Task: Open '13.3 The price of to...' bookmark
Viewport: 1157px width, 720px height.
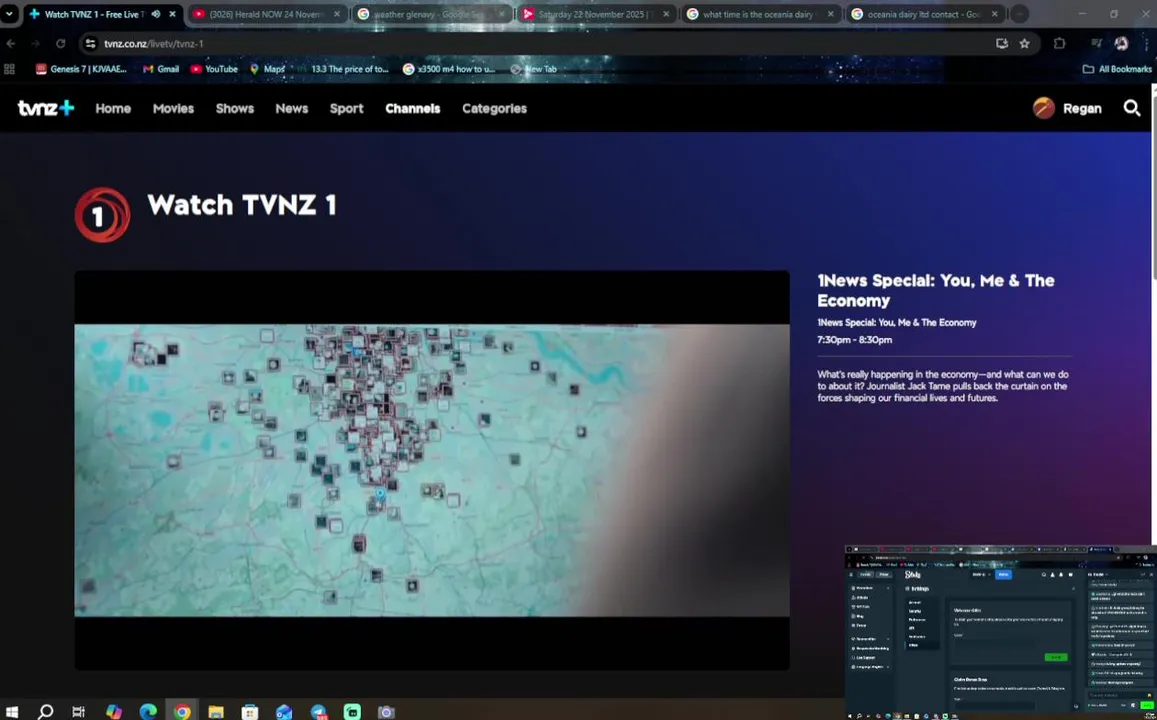Action: pyautogui.click(x=342, y=69)
